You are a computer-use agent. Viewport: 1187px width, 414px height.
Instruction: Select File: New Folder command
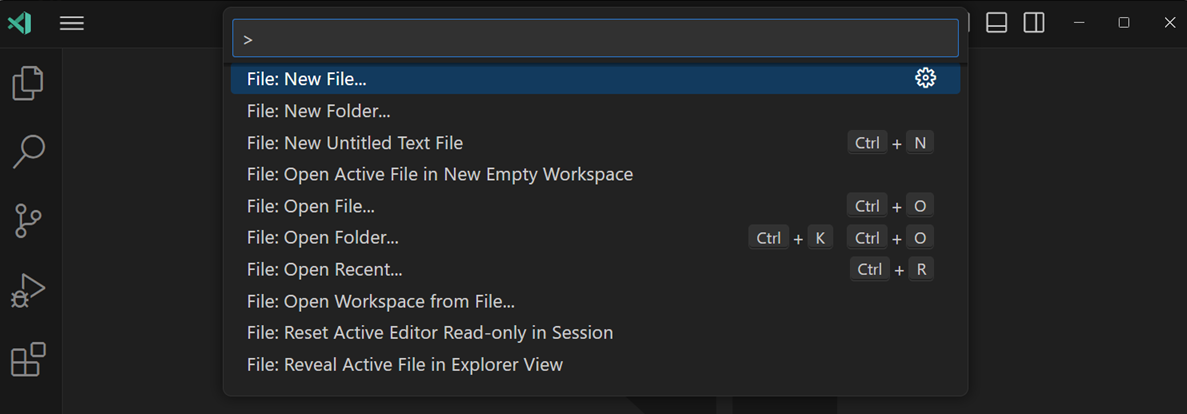(x=318, y=111)
